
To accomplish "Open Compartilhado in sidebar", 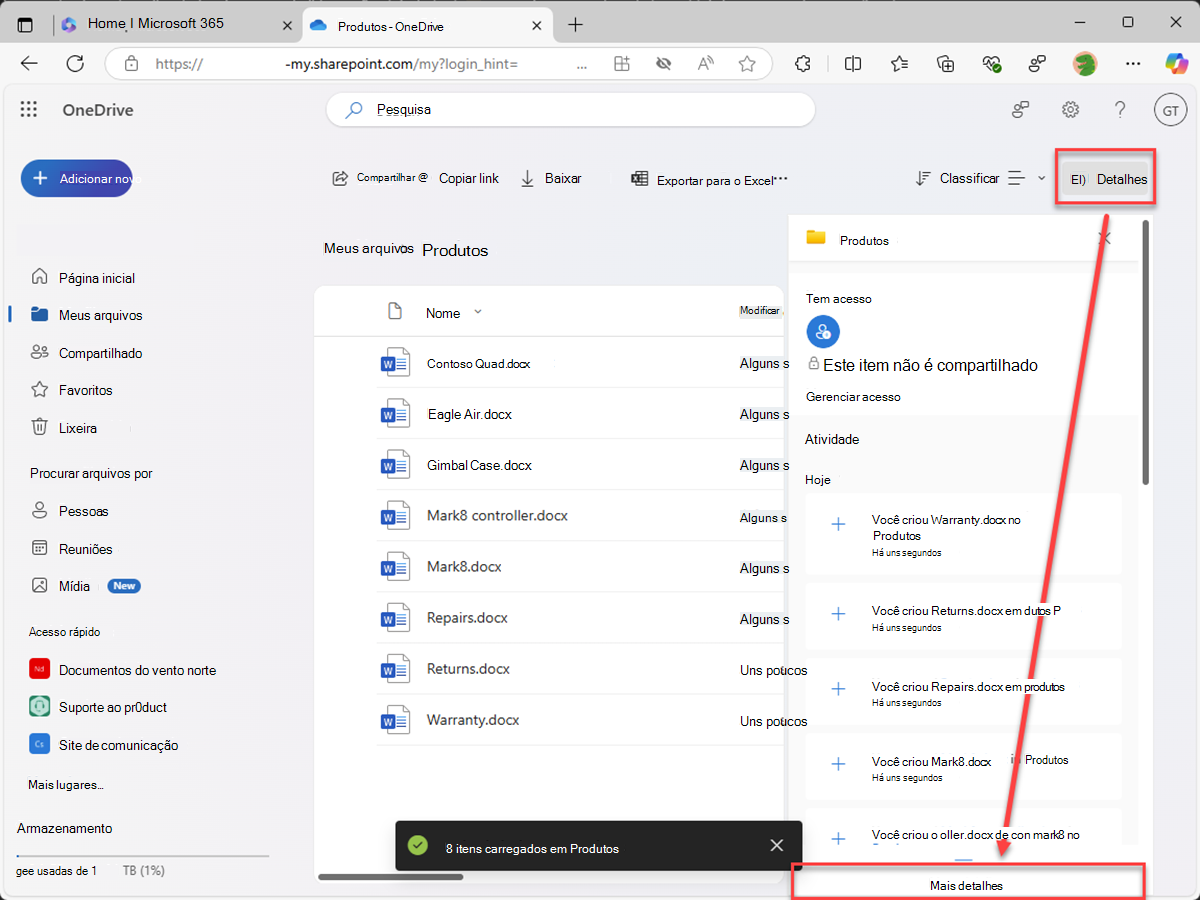I will [x=86, y=353].
